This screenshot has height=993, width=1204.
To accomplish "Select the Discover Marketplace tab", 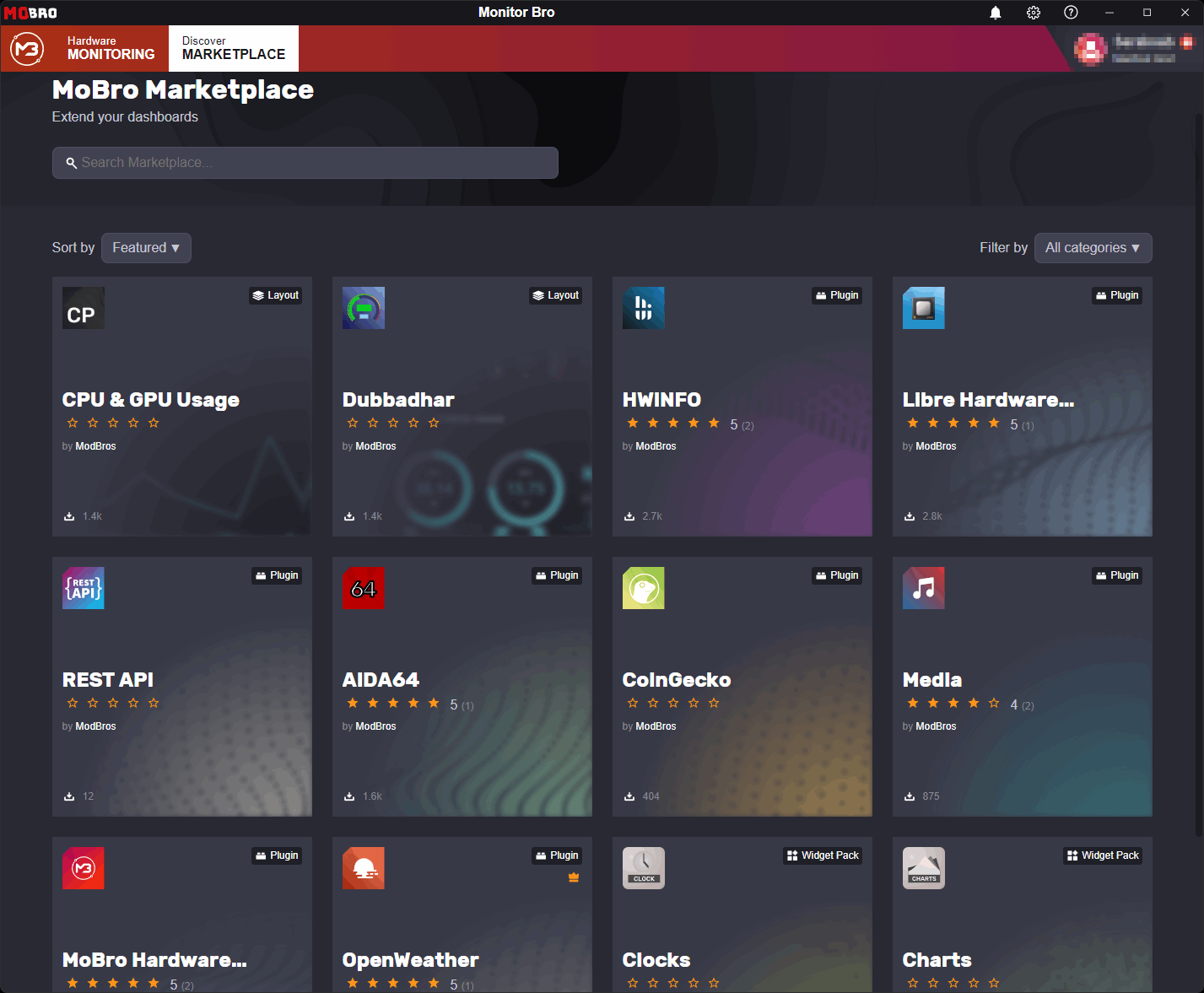I will pyautogui.click(x=234, y=48).
